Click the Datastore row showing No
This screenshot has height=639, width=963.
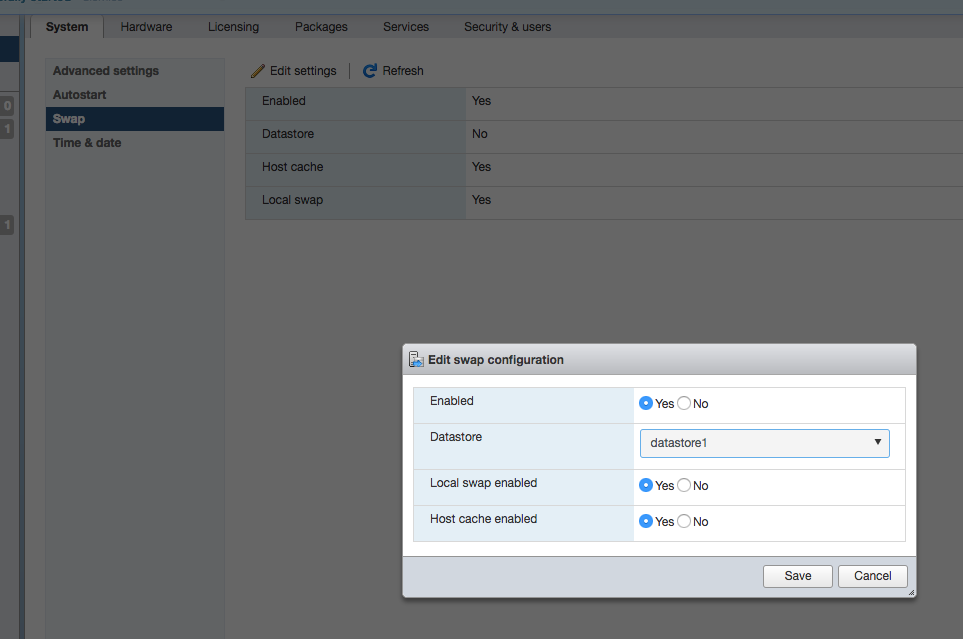[x=604, y=137]
